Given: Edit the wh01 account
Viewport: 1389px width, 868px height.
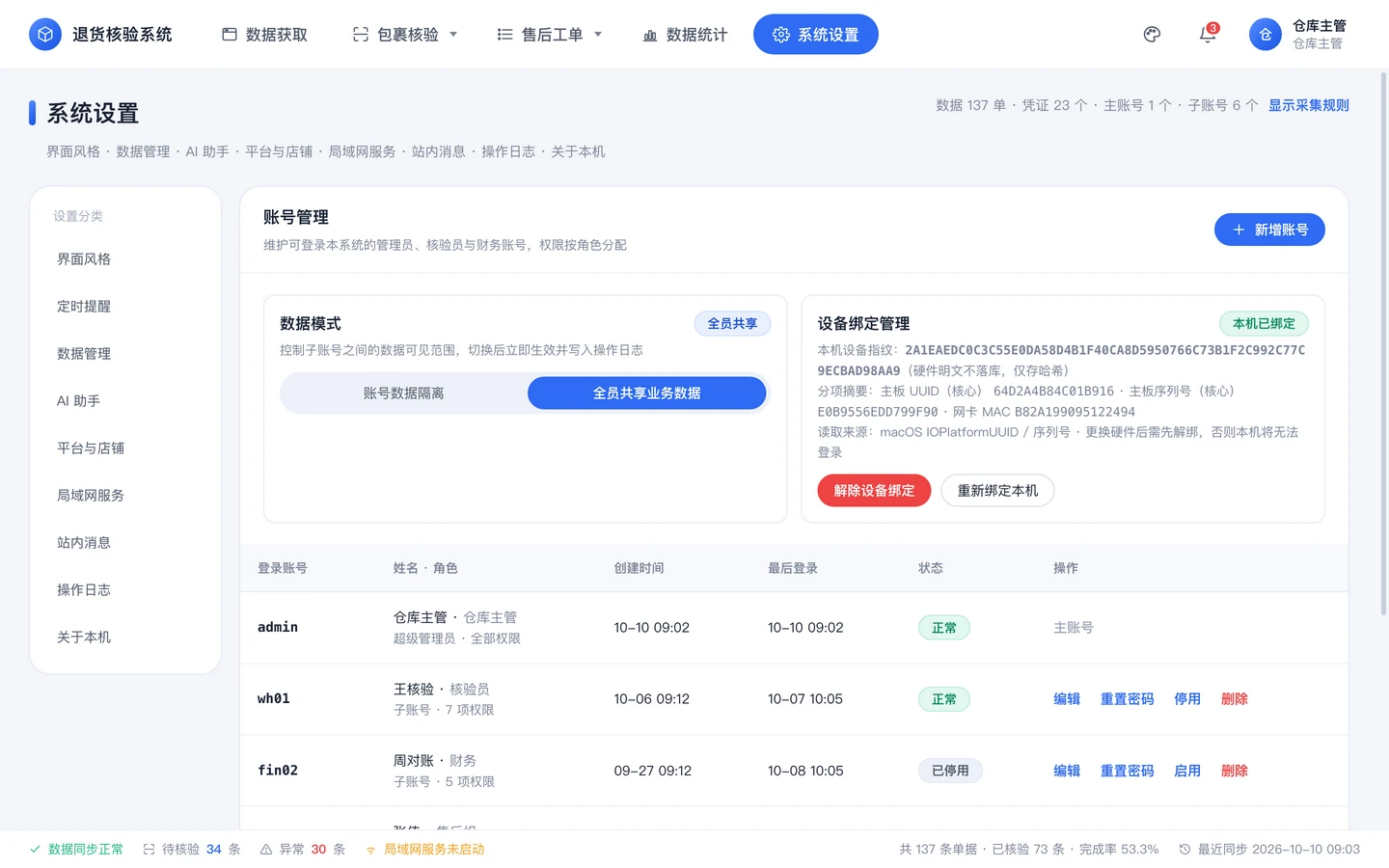Looking at the screenshot, I should 1067,699.
